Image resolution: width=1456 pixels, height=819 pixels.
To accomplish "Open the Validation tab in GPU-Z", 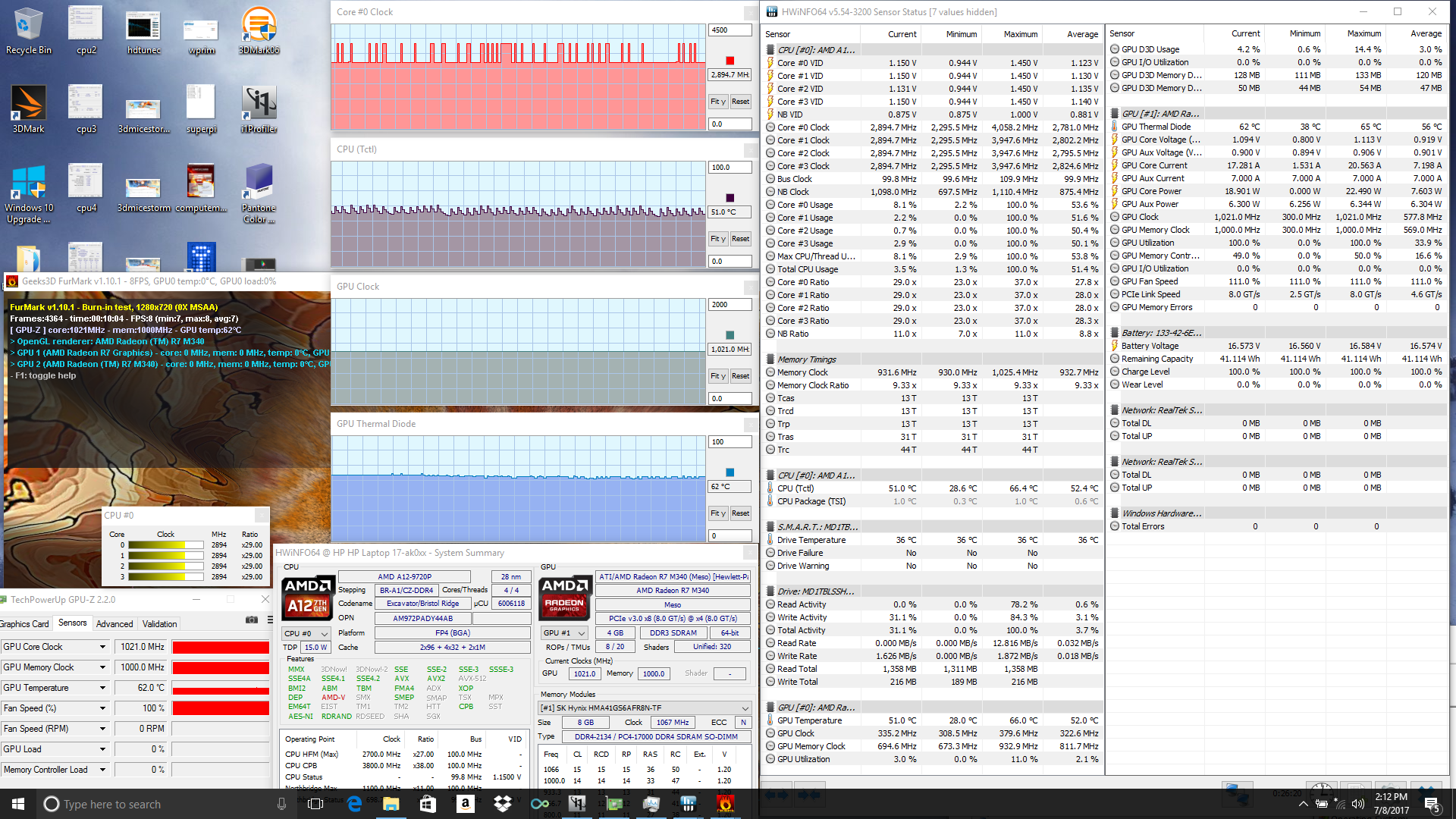I will [160, 624].
